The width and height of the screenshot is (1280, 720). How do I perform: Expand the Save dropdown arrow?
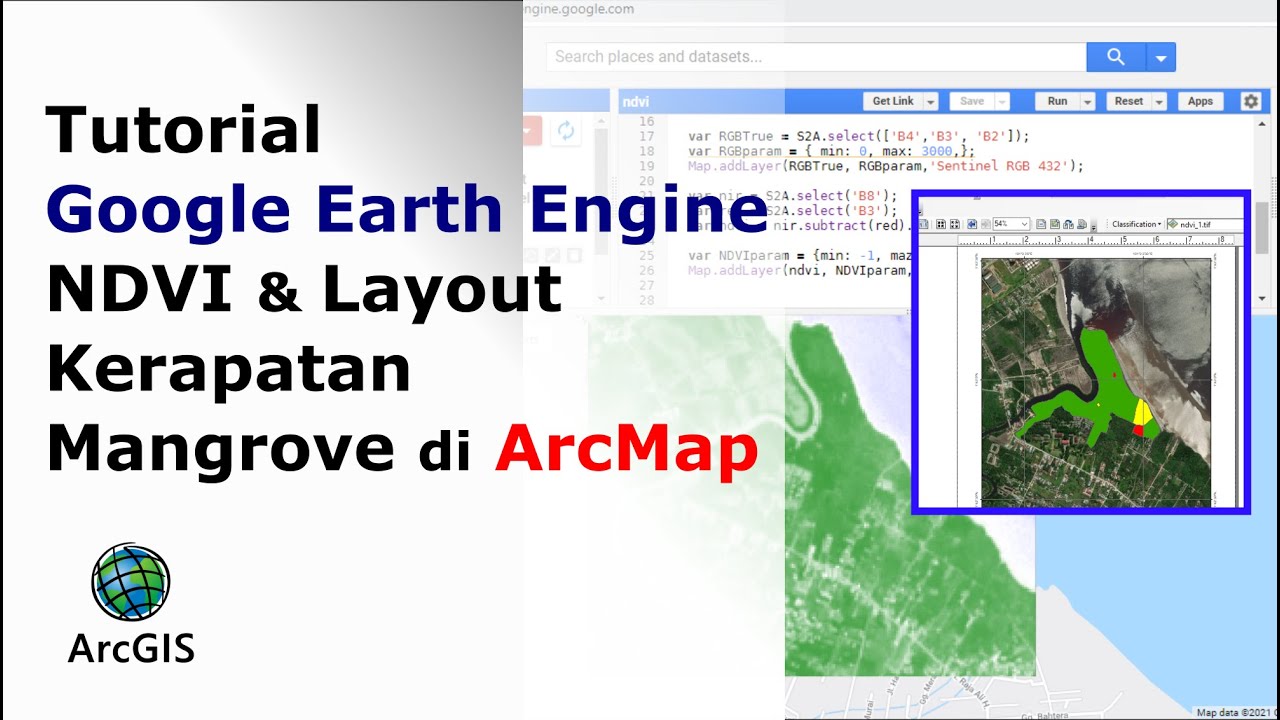(x=1002, y=101)
